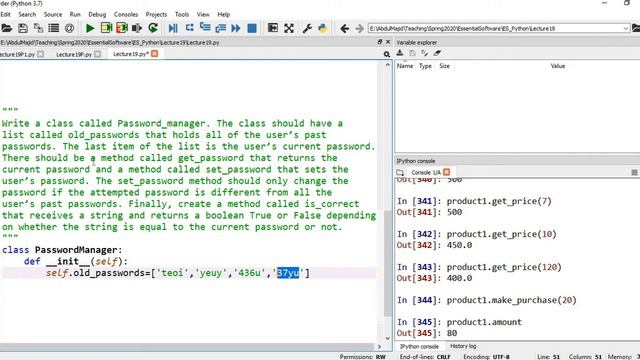Click the Open file folder icon
This screenshot has width=640, height=360.
tap(7, 28)
